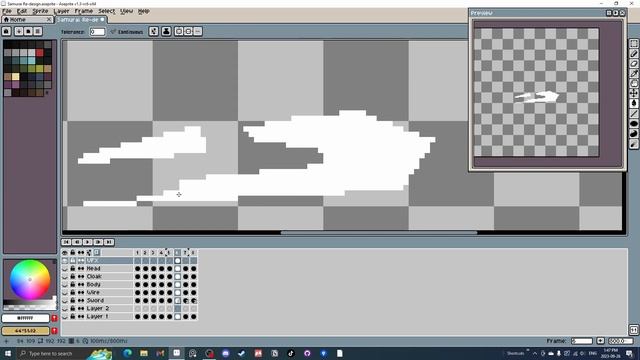Viewport: 640px width, 360px height.
Task: Click the Preview window play button
Action: click(616, 13)
